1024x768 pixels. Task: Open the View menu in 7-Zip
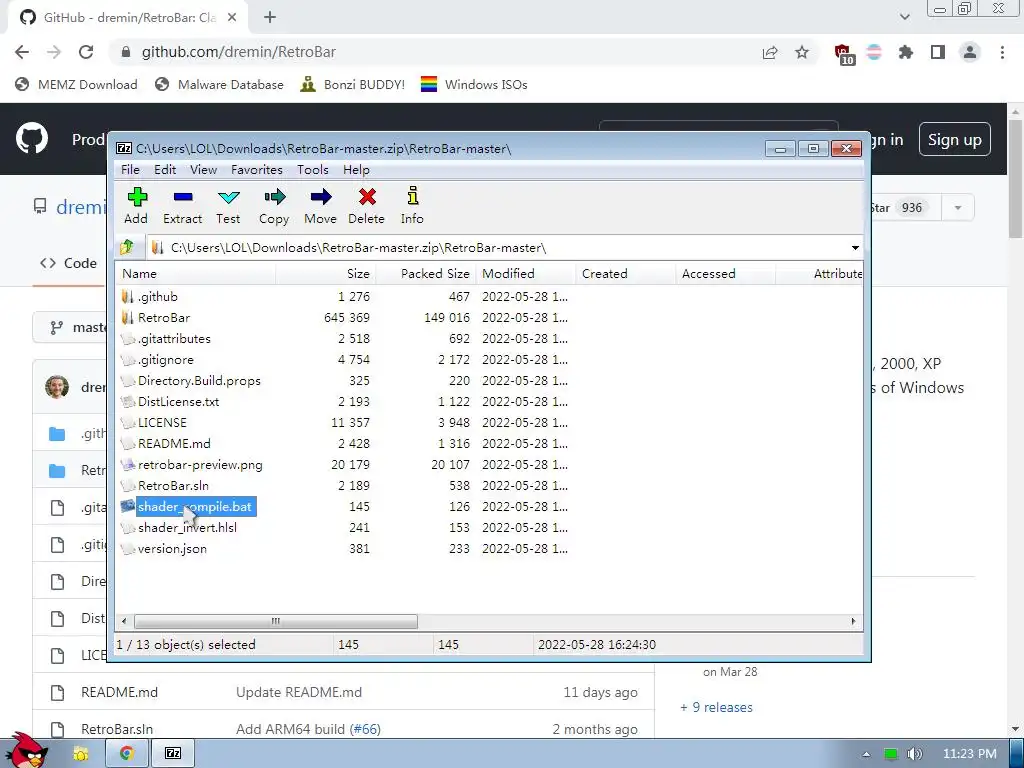coord(203,170)
